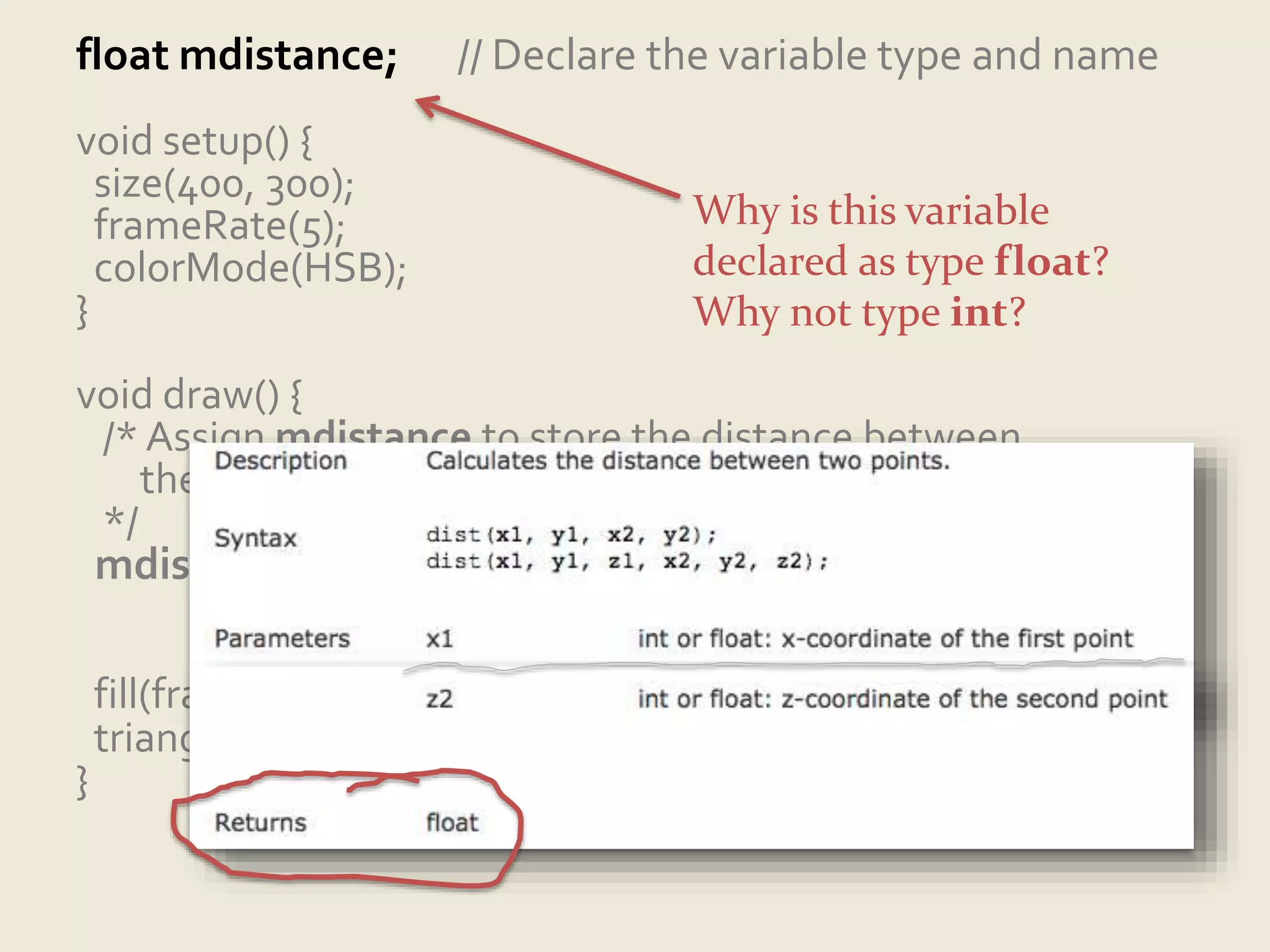Click the bold 'float mdistance;' declaration
Screen dimensions: 1270x952
pos(236,56)
